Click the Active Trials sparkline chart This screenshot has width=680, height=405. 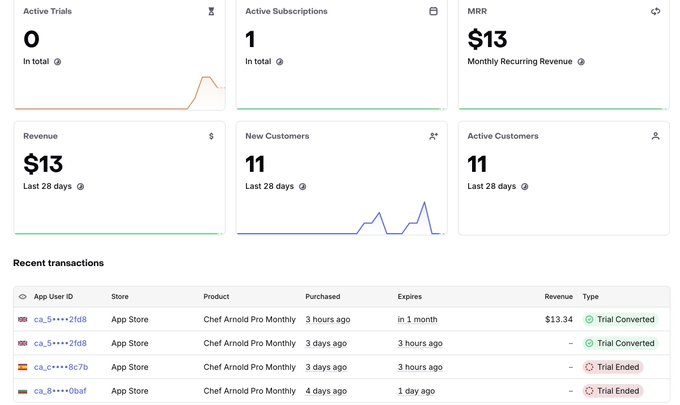coord(119,92)
